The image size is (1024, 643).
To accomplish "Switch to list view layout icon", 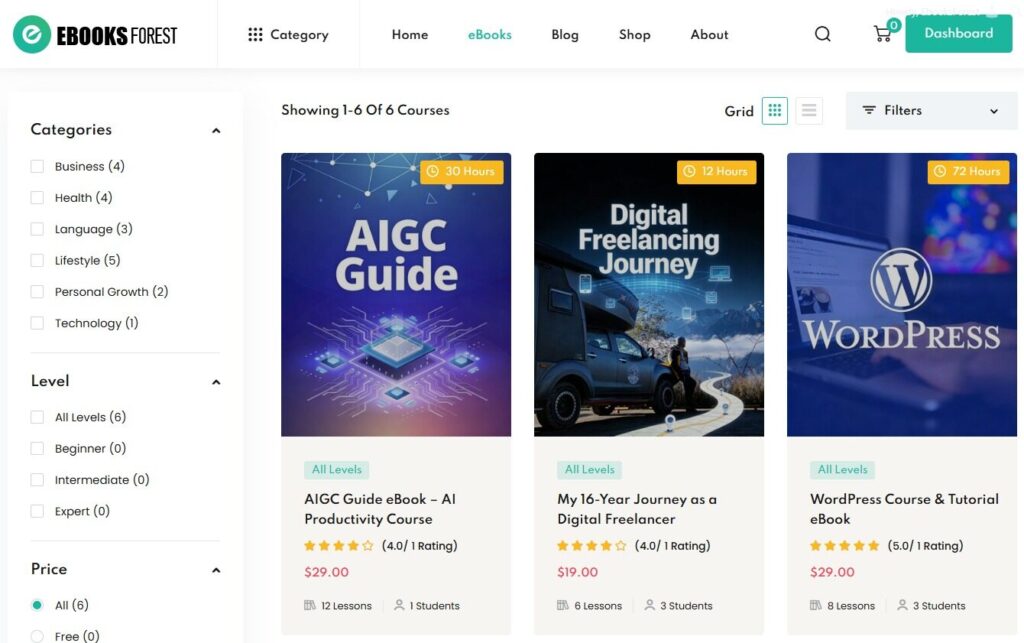I will pos(808,111).
